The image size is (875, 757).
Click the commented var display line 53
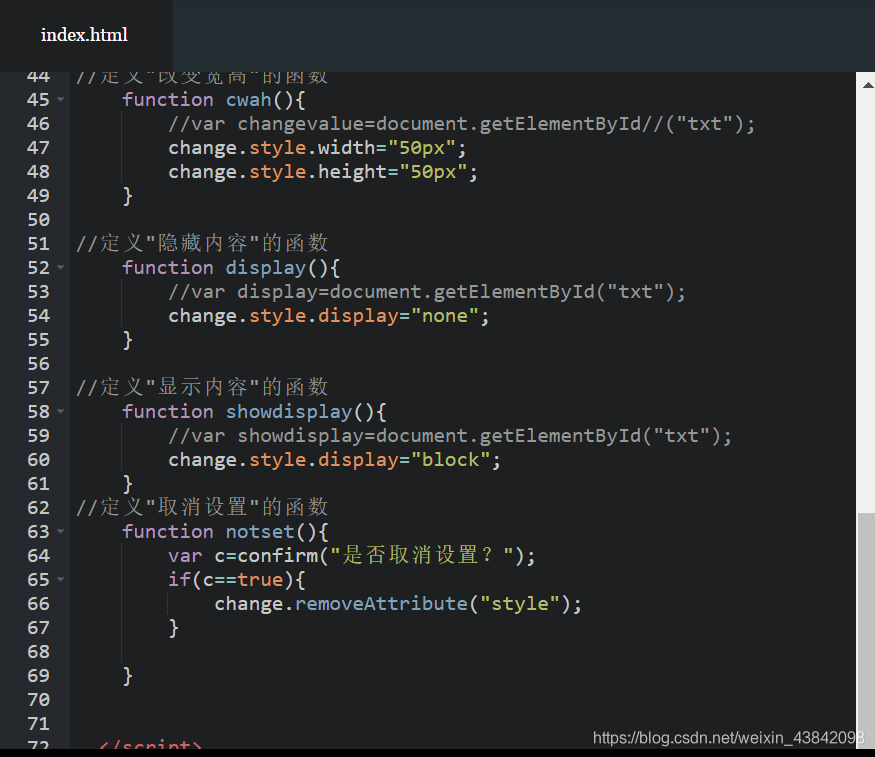(427, 292)
